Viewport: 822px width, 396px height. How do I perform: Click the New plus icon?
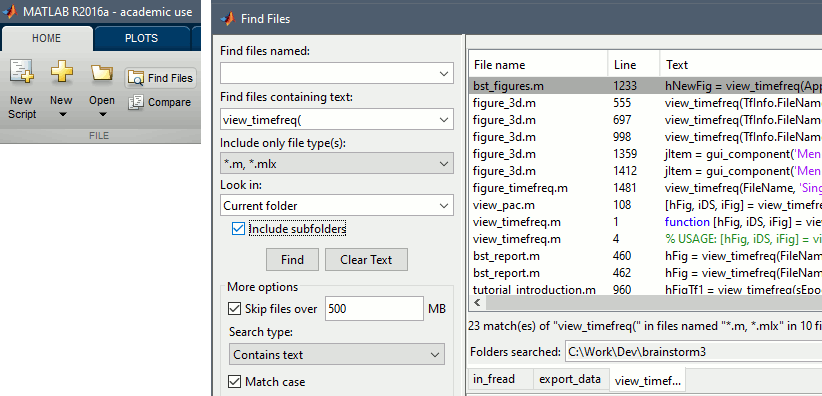click(x=61, y=71)
